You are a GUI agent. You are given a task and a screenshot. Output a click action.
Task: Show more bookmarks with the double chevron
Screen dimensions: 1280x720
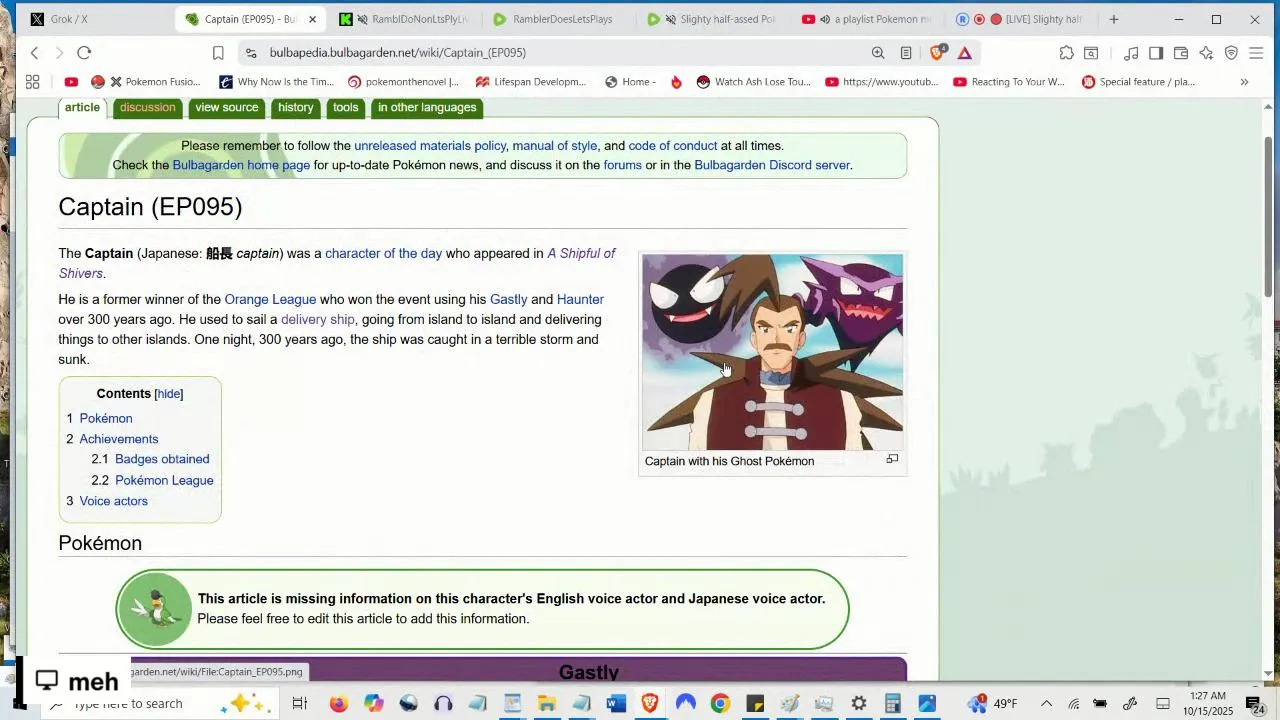(1244, 82)
